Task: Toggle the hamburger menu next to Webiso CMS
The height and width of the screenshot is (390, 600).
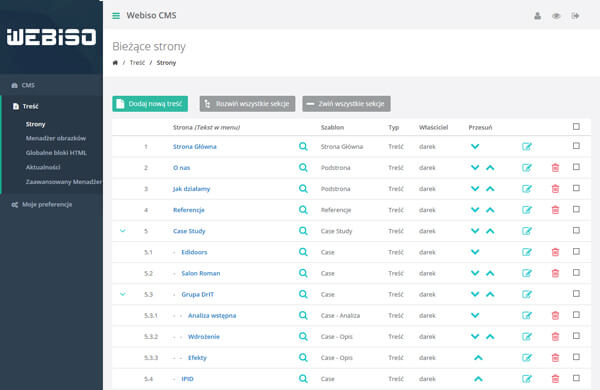Action: [x=116, y=16]
